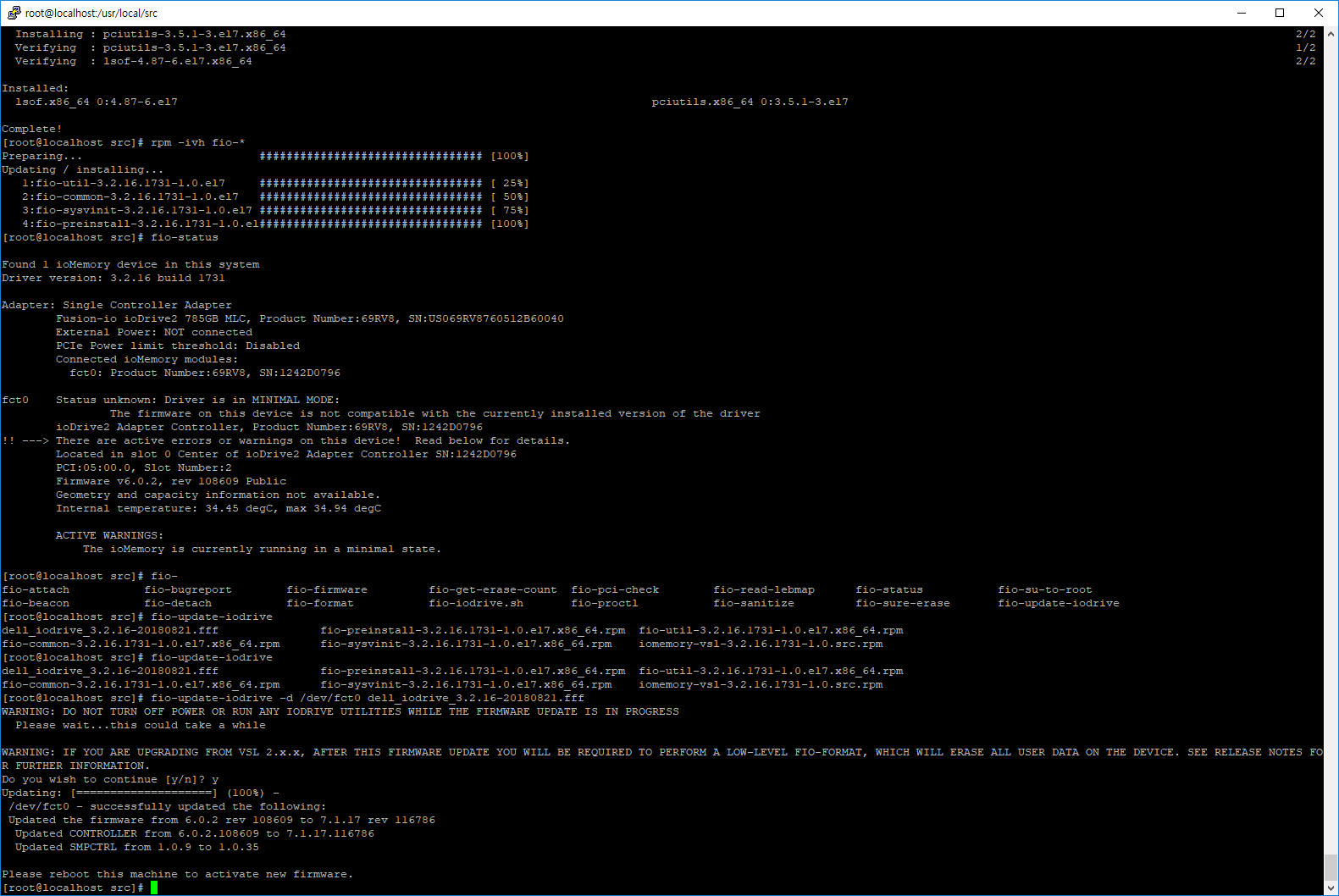Click 'Fusion-io ioDrive2 785GB MLC' line

click(x=310, y=318)
